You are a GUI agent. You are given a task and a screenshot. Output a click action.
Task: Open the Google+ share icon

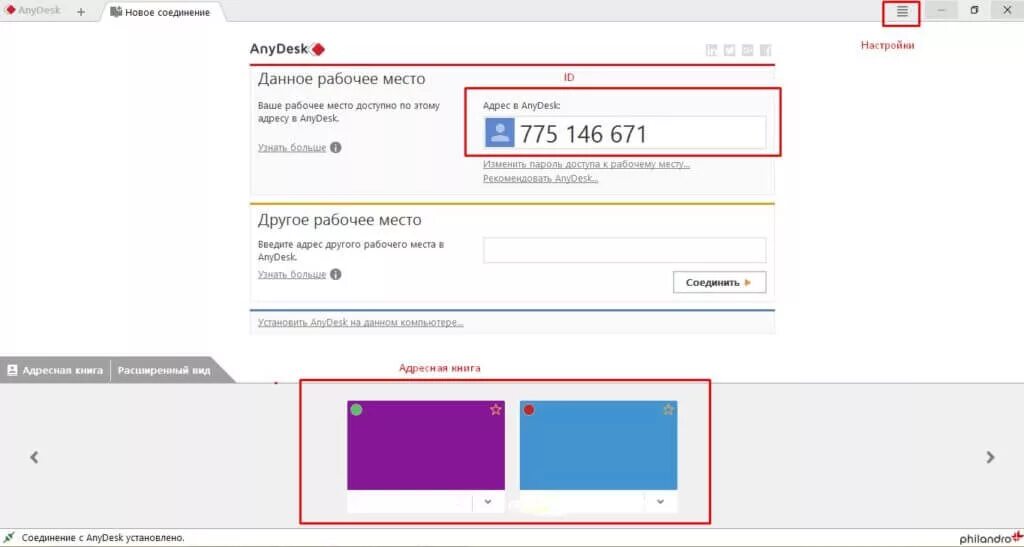click(x=748, y=50)
